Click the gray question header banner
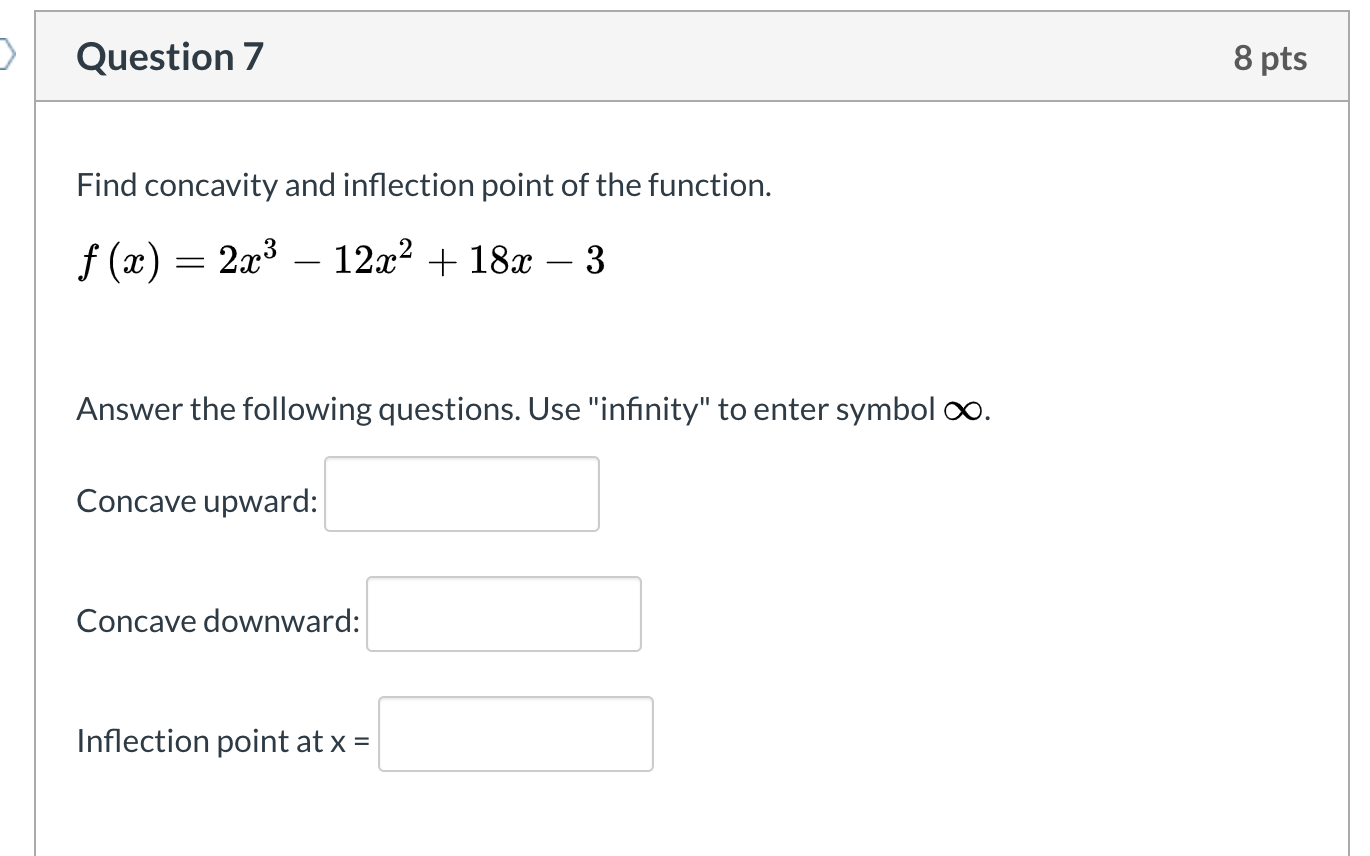This screenshot has height=856, width=1370. point(690,57)
